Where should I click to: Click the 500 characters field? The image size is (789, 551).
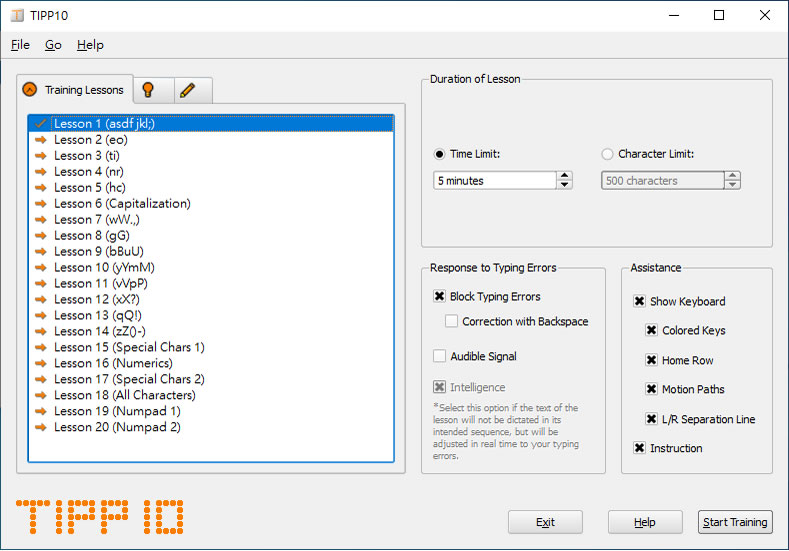663,181
